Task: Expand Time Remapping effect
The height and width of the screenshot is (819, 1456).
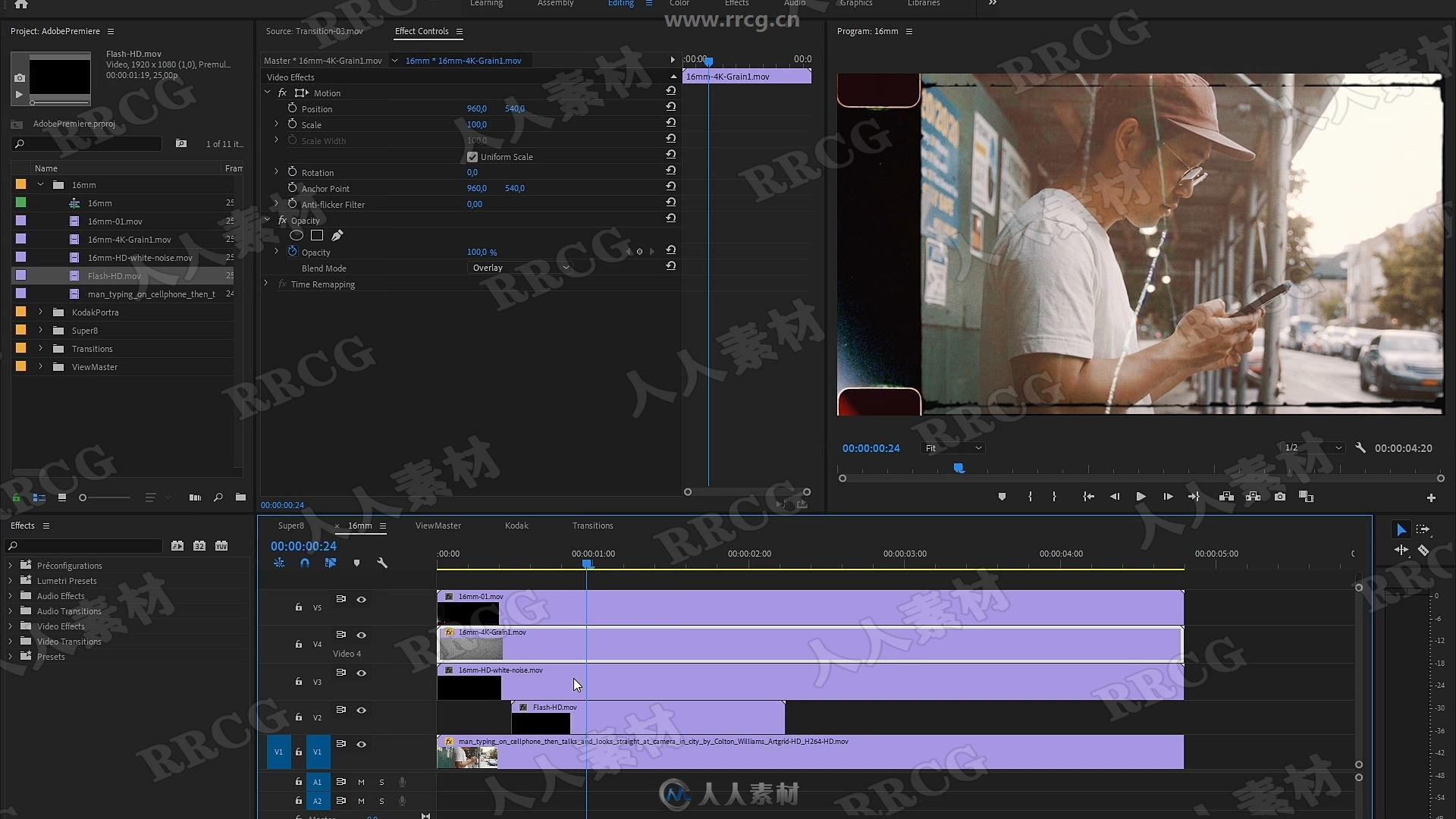Action: click(266, 284)
